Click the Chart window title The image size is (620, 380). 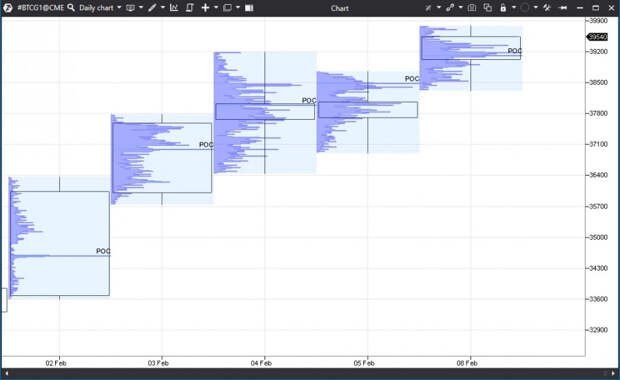point(340,8)
